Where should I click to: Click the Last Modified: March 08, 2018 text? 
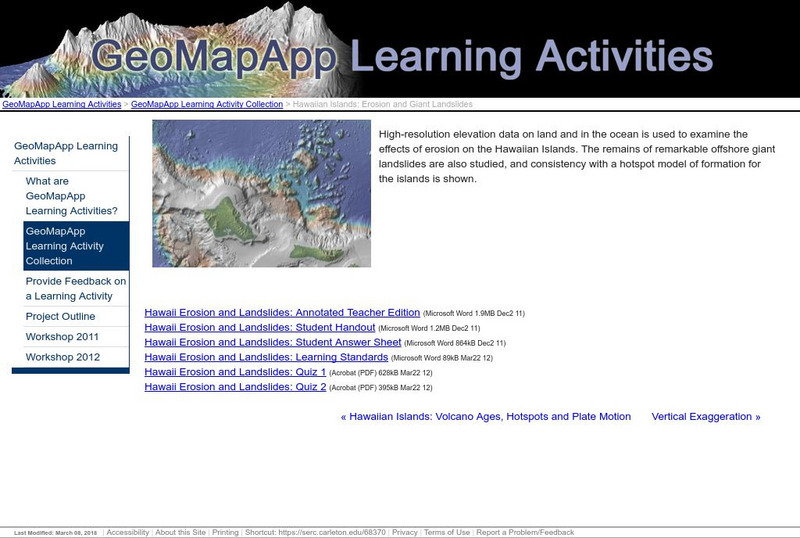point(56,533)
